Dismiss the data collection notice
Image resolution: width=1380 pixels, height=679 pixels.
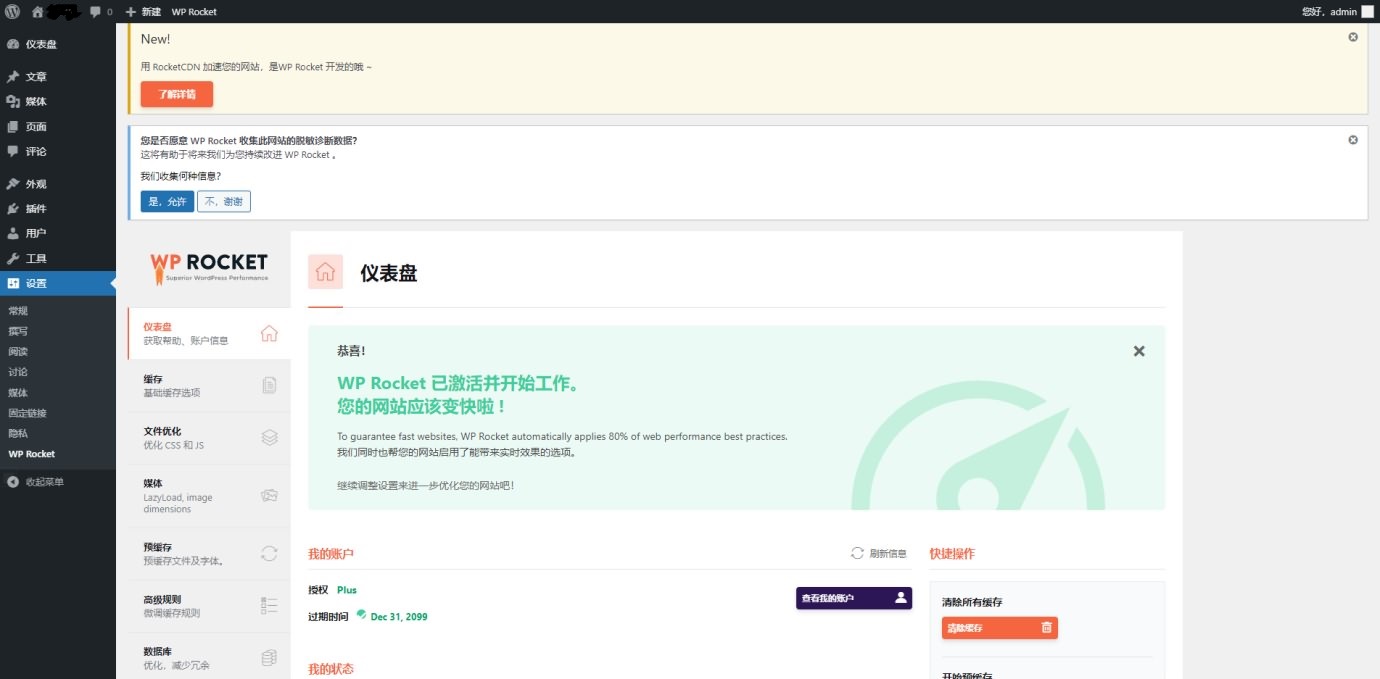1353,140
